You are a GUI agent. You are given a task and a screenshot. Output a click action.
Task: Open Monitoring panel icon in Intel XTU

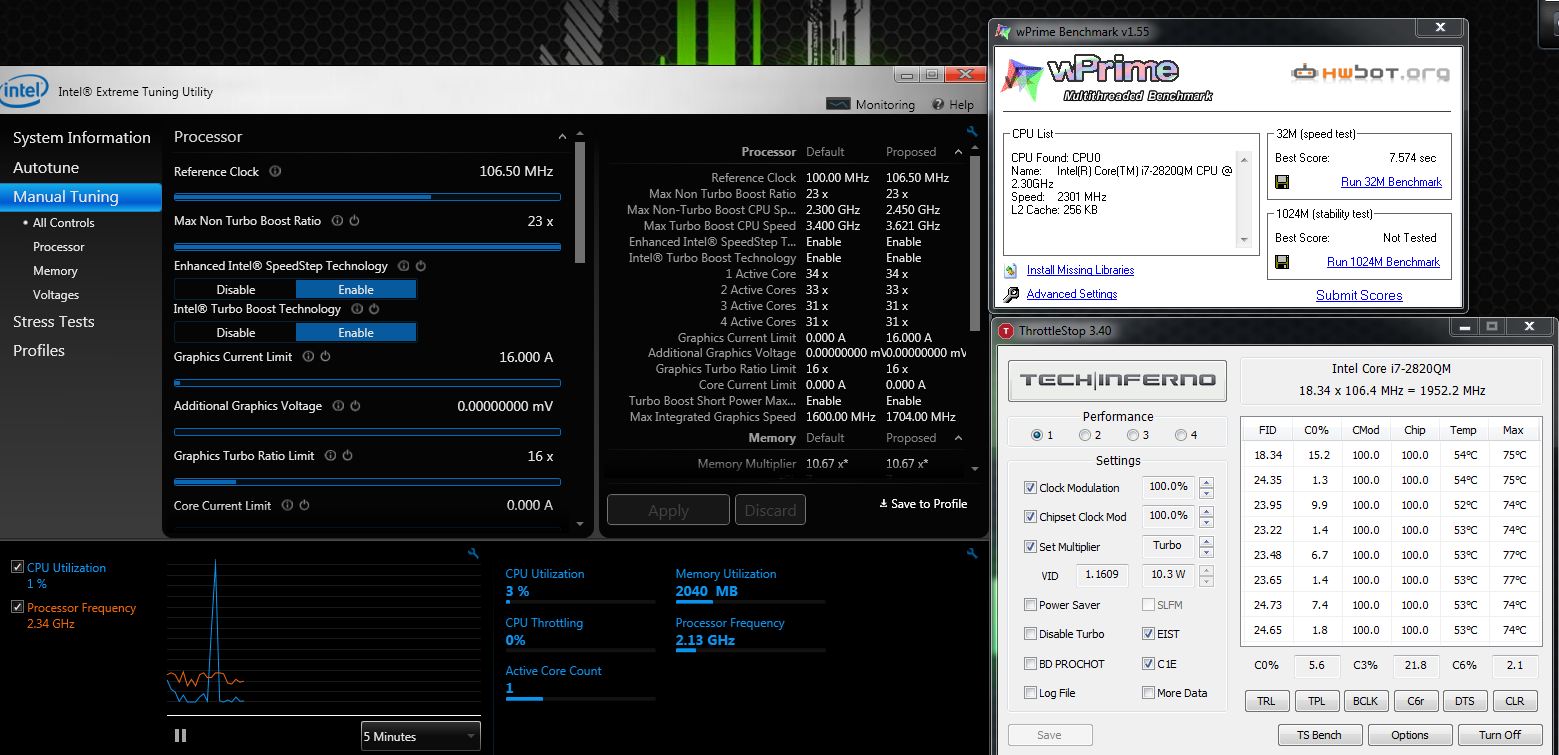pos(838,104)
